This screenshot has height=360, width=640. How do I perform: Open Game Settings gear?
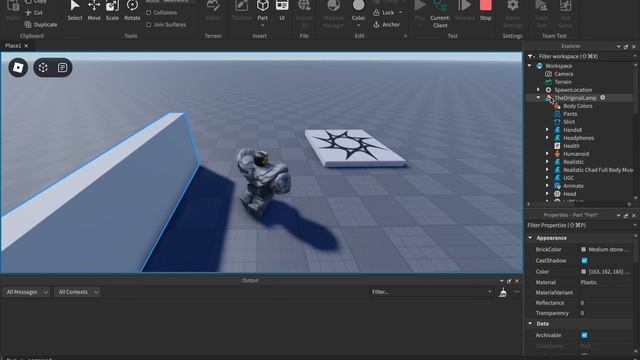pyautogui.click(x=513, y=13)
